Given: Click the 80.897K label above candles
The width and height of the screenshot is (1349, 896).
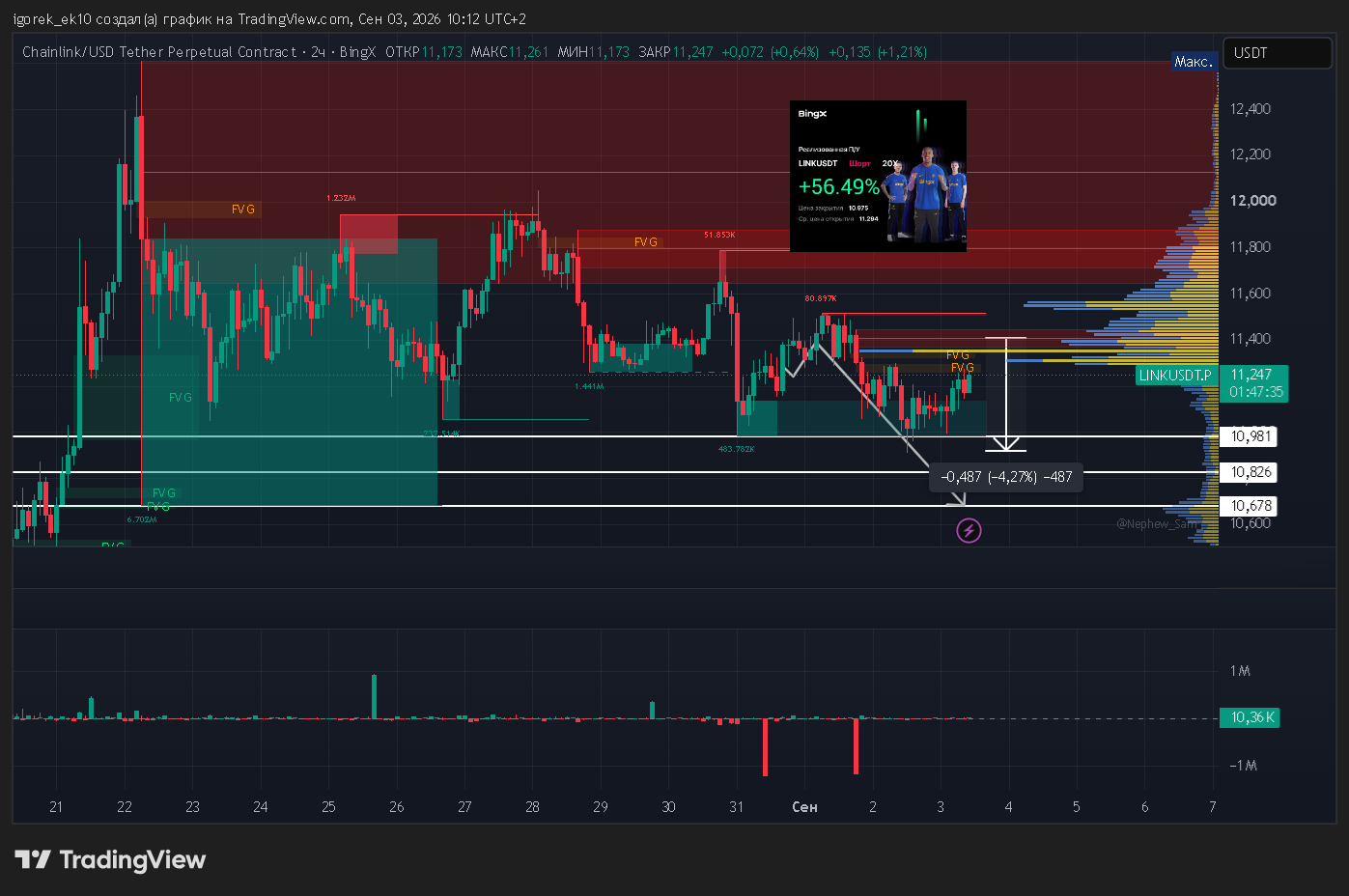Looking at the screenshot, I should point(821,298).
